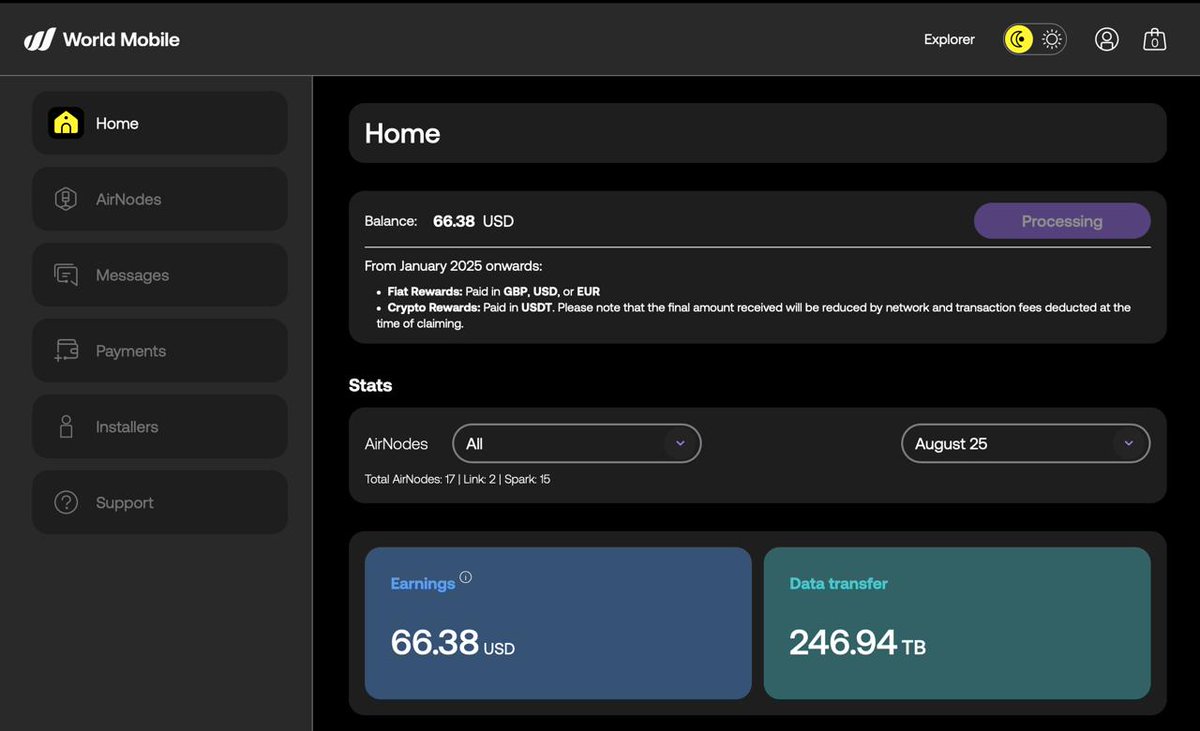Click the Processing button
This screenshot has height=731, width=1200.
click(x=1062, y=221)
